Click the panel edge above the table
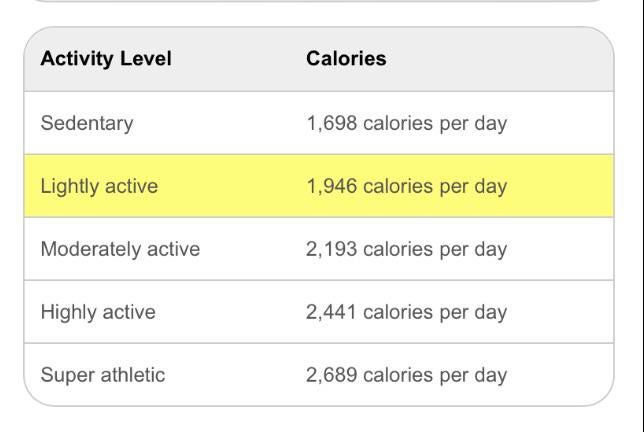Image resolution: width=644 pixels, height=432 pixels. pyautogui.click(x=318, y=1)
